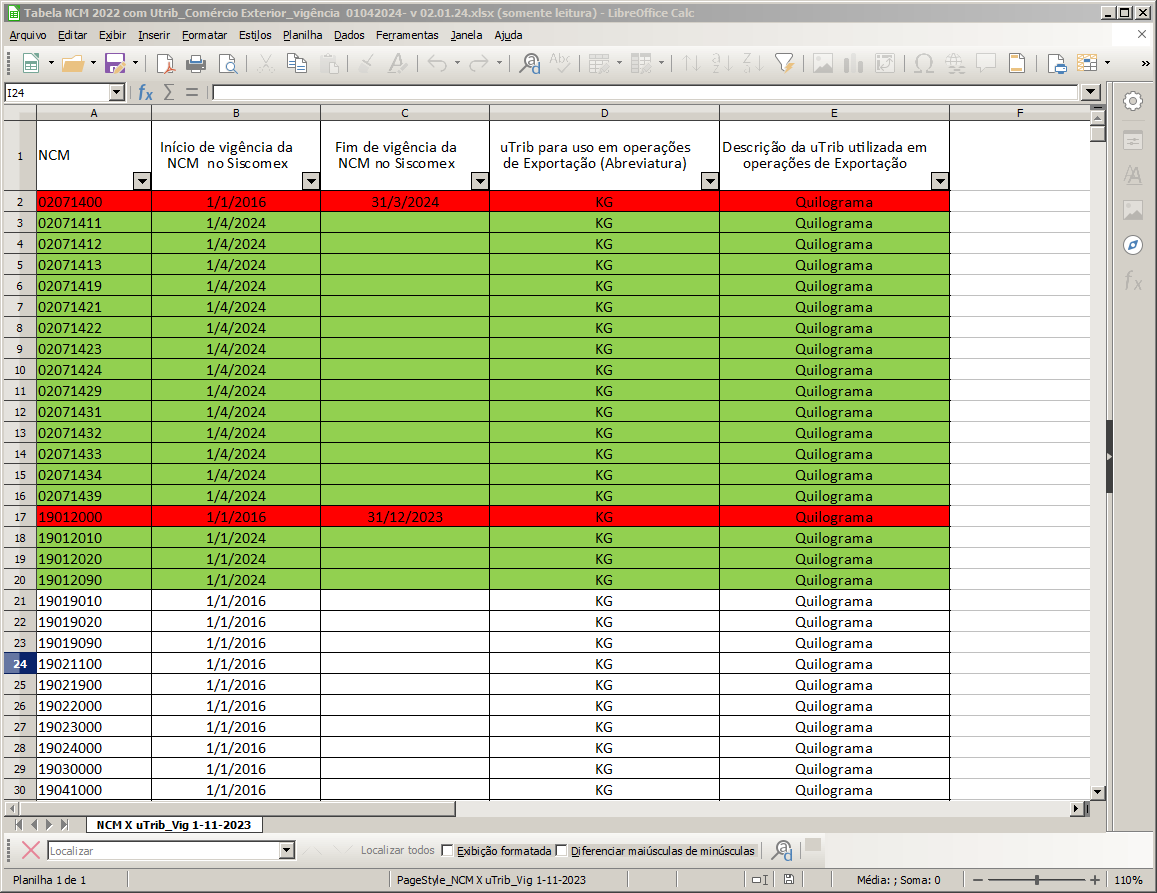Click the AutoFilter funnel icon
The height and width of the screenshot is (893, 1157).
click(x=784, y=63)
